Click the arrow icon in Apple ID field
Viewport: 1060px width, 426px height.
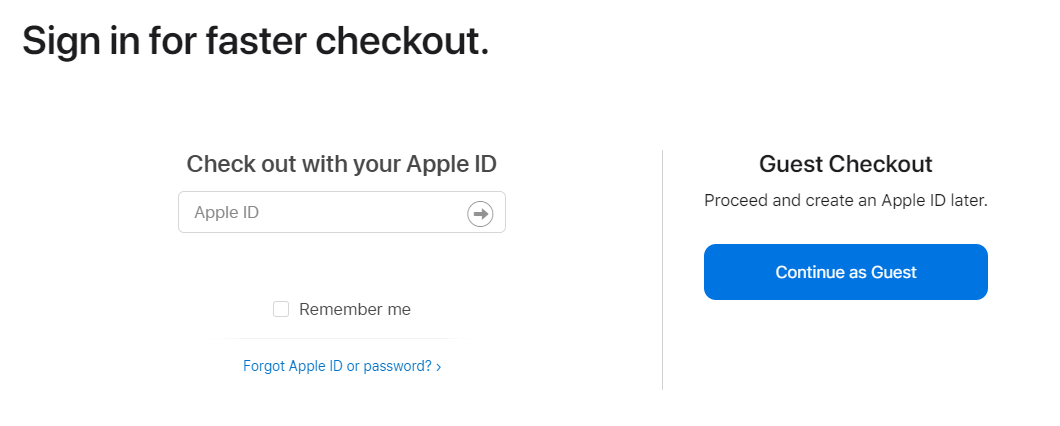pos(480,213)
